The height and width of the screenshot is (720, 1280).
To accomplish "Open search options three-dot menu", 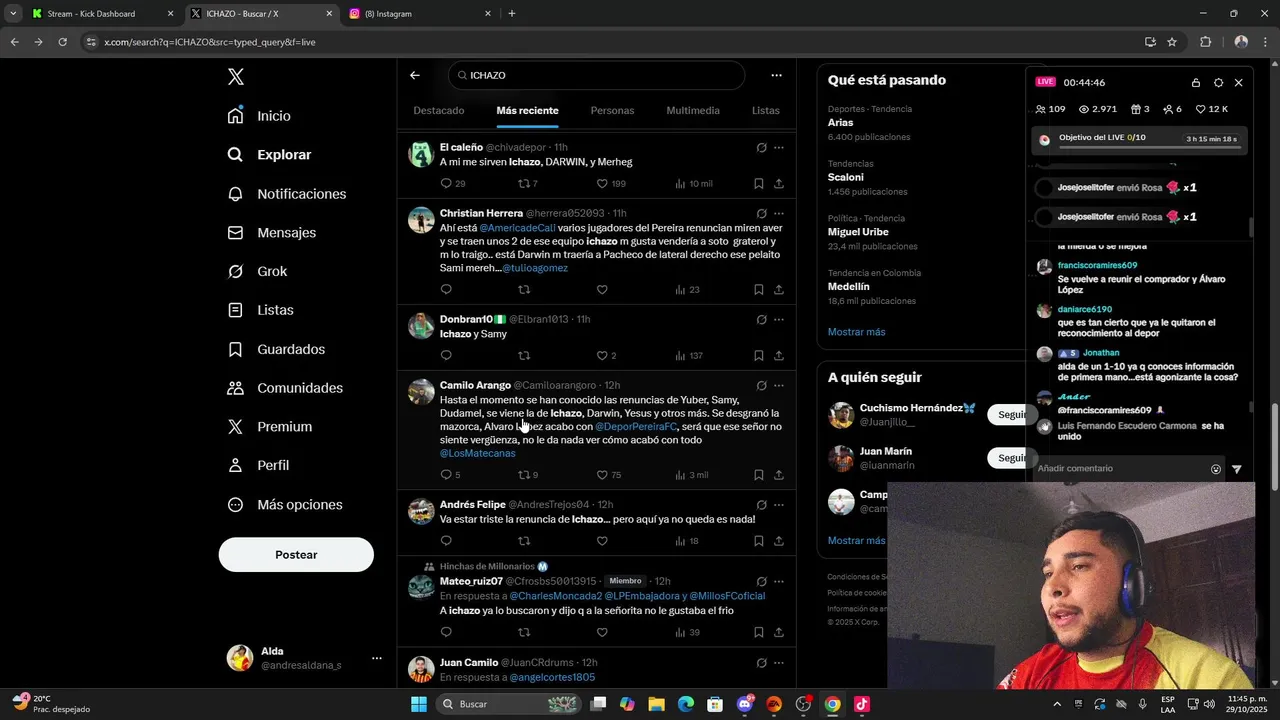I will [776, 75].
